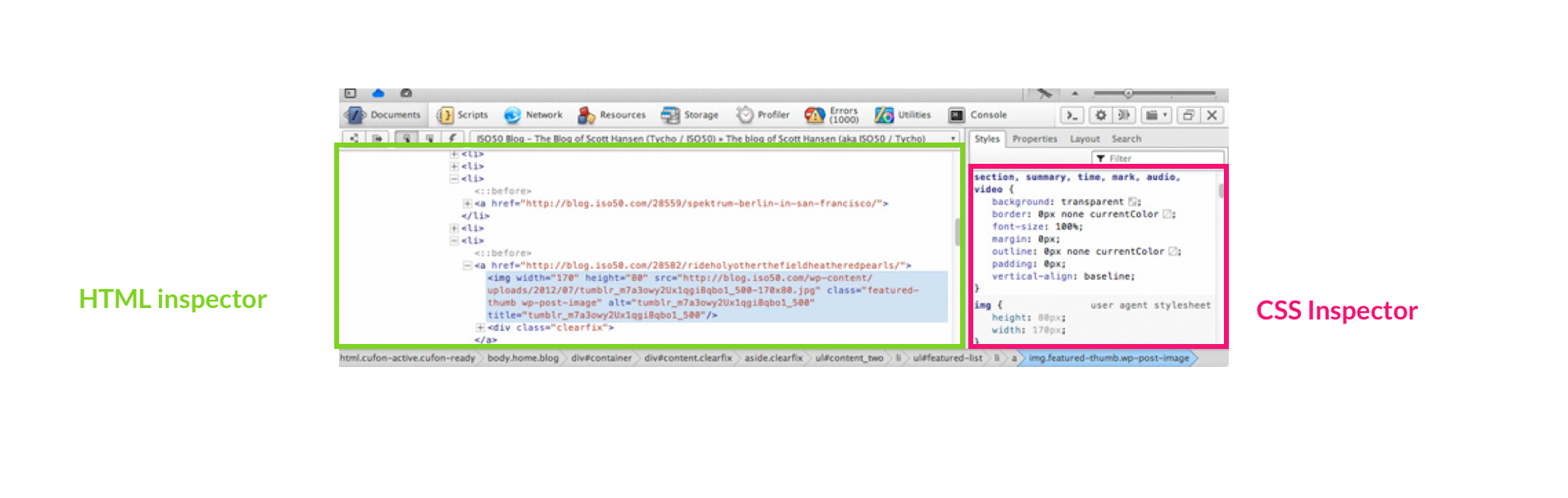Select aside.clearfix breadcrumb
The height and width of the screenshot is (498, 1568).
pos(773,358)
